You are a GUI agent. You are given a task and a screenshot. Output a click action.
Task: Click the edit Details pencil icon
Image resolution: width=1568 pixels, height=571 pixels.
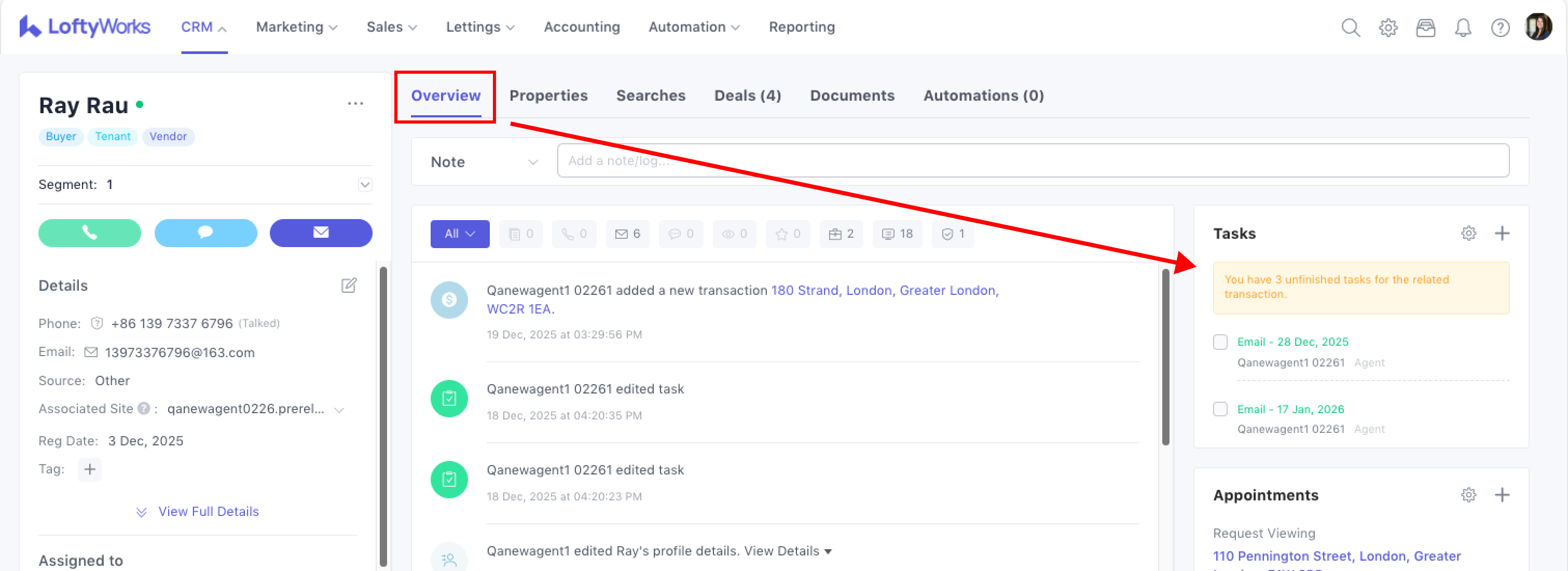click(x=349, y=285)
